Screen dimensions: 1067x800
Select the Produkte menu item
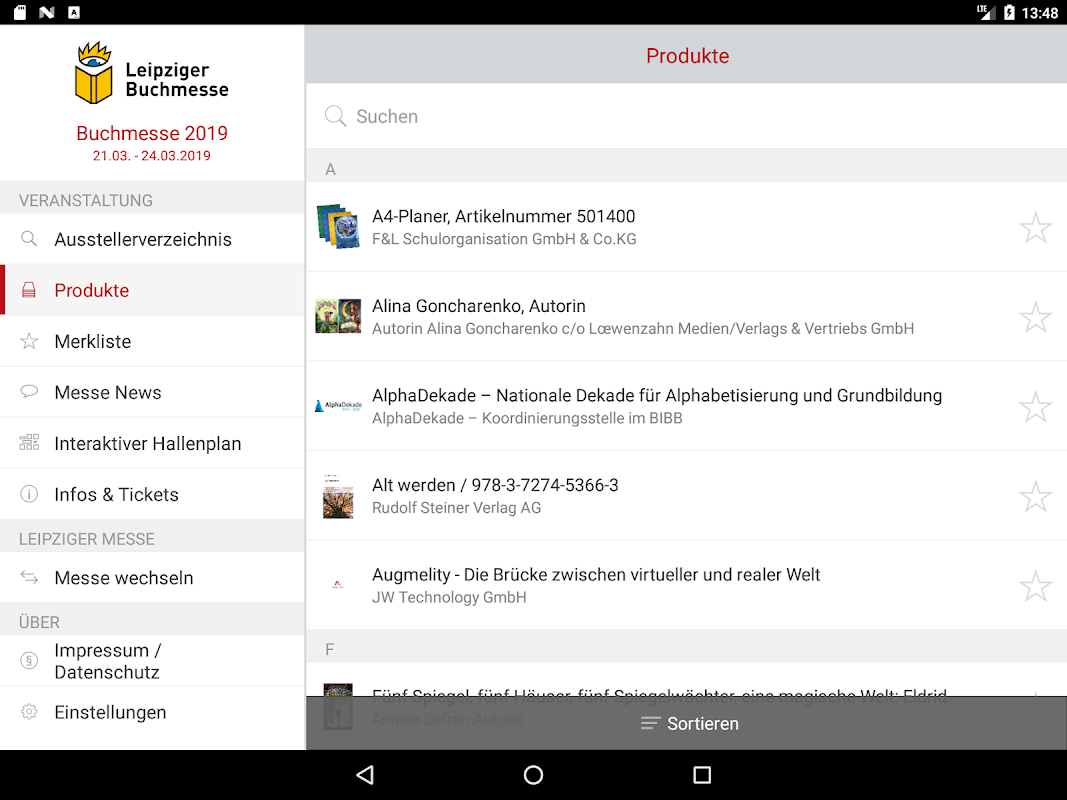152,290
